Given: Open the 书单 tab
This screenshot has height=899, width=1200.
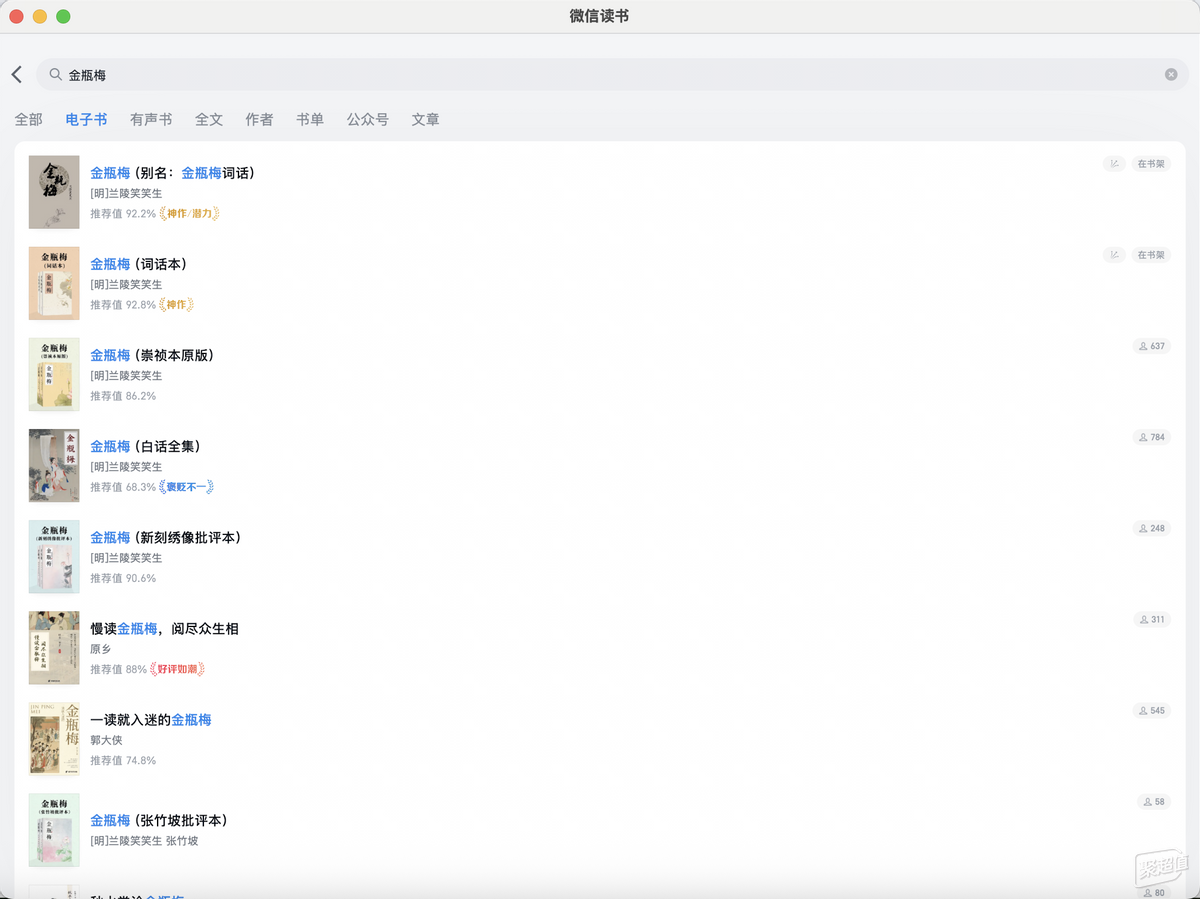Looking at the screenshot, I should [x=310, y=120].
